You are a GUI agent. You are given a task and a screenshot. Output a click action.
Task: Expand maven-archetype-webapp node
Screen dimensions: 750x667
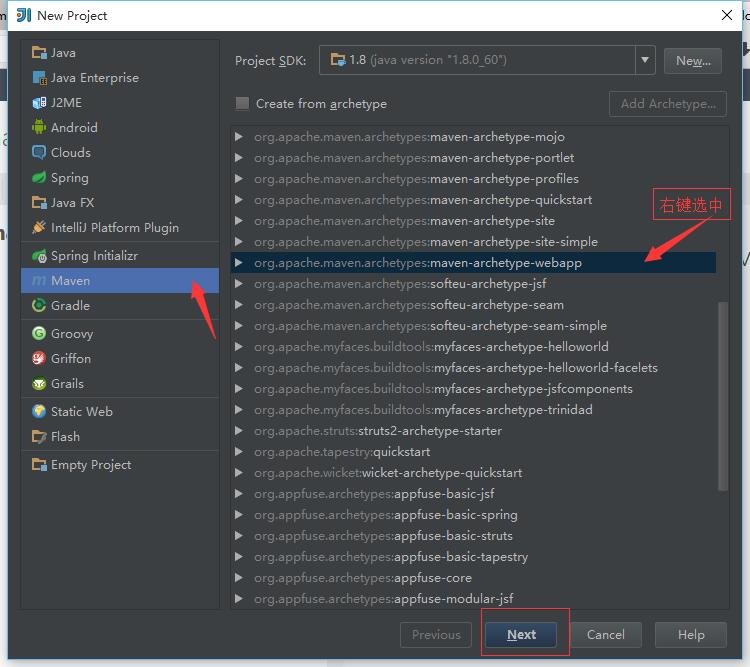click(239, 263)
